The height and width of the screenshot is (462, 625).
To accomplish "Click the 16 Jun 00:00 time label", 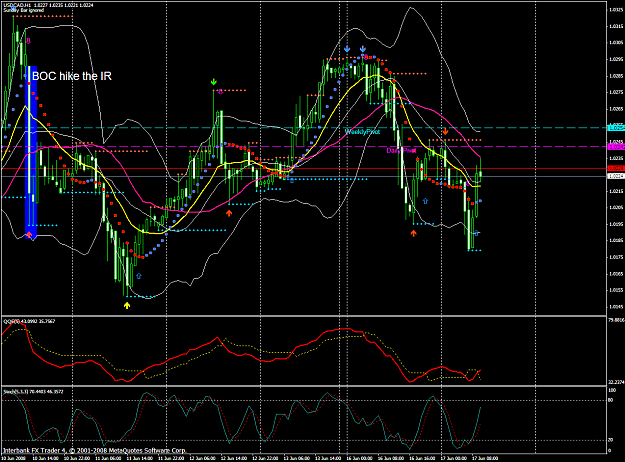I will [359, 458].
